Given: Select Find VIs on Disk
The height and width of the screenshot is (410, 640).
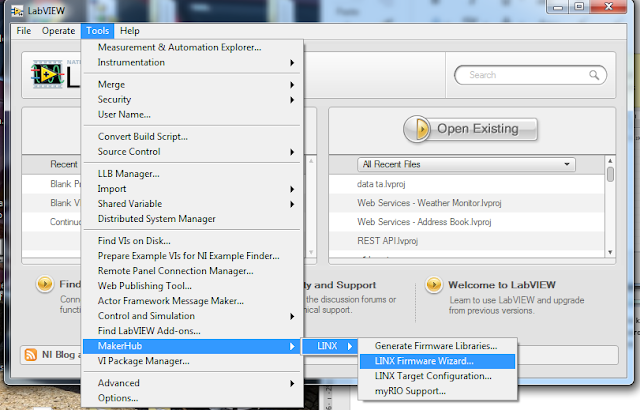Looking at the screenshot, I should [192, 241].
